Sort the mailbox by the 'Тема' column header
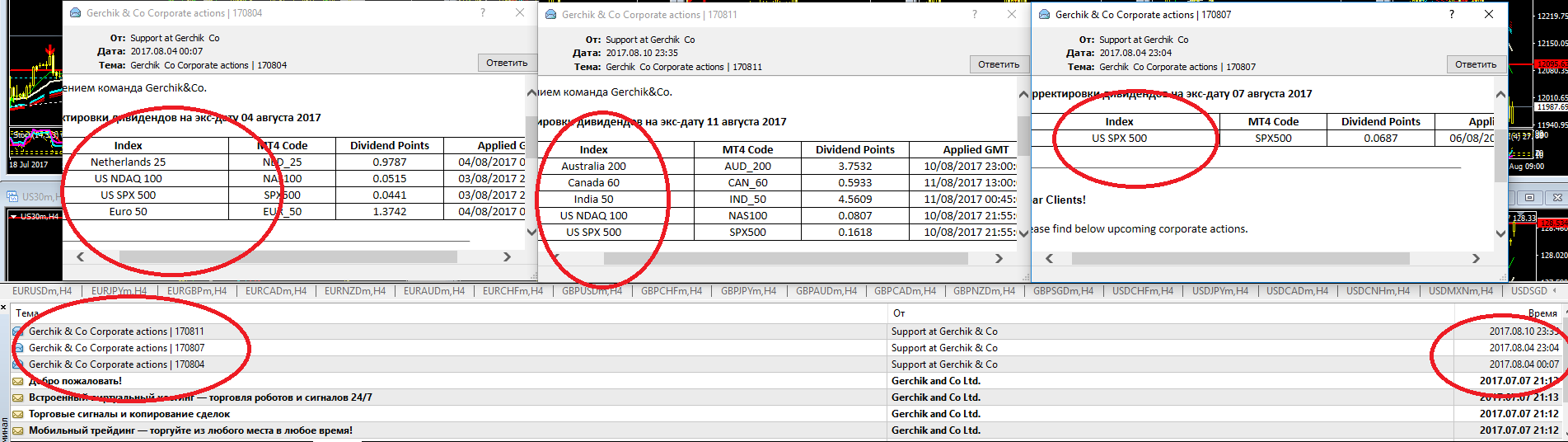Viewport: 1568px width, 442px height. point(449,313)
